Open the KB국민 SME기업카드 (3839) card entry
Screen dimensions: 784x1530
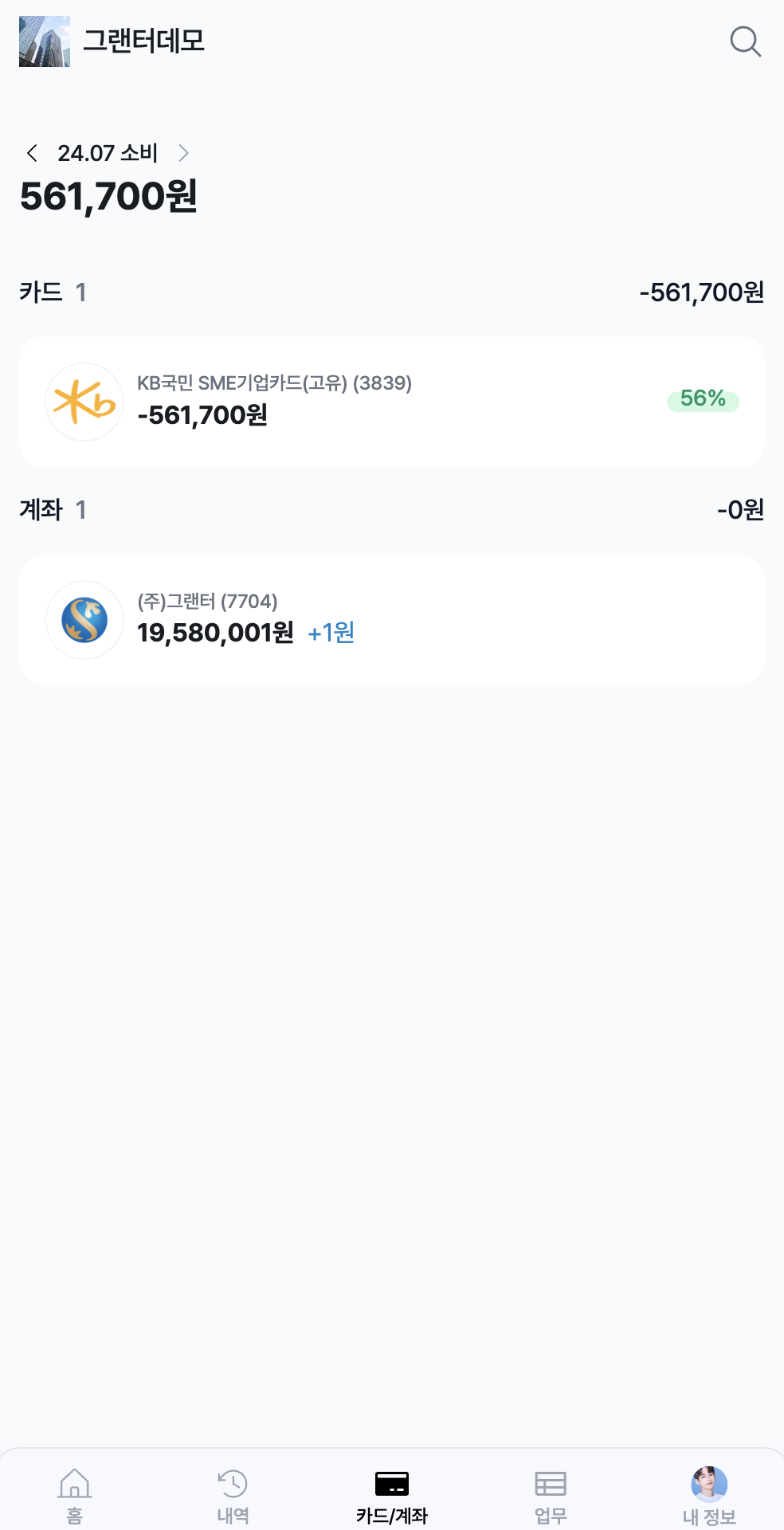pos(390,402)
